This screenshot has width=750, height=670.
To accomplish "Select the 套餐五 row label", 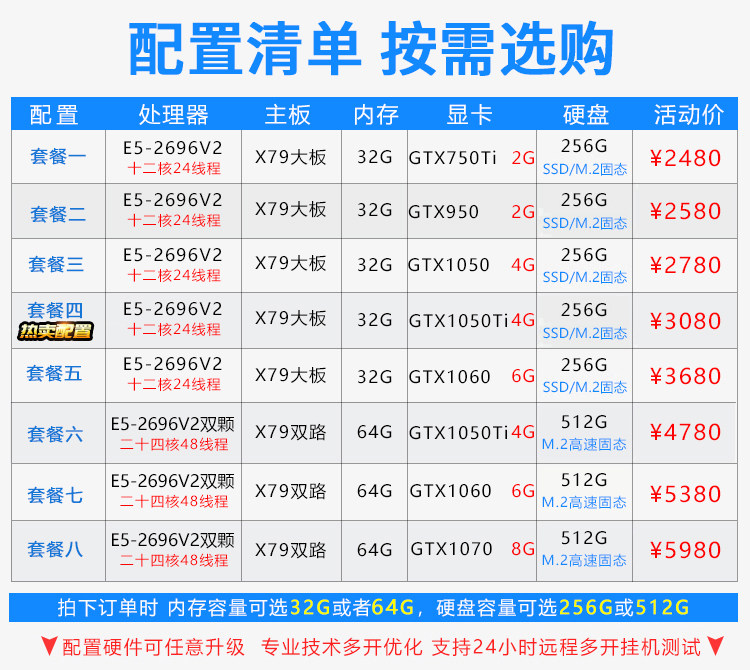I will pyautogui.click(x=54, y=373).
